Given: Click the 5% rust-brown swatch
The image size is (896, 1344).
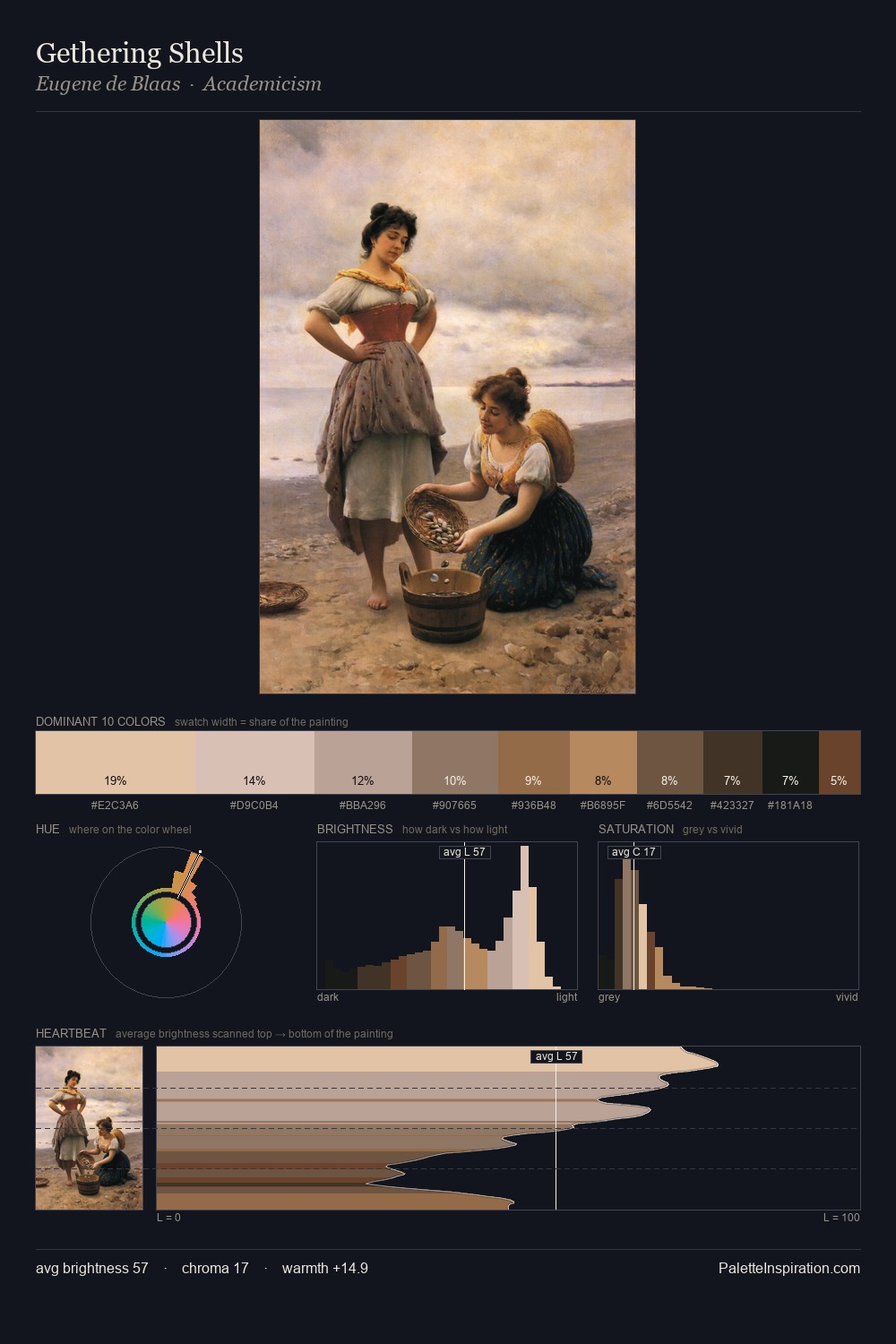Looking at the screenshot, I should pyautogui.click(x=840, y=762).
